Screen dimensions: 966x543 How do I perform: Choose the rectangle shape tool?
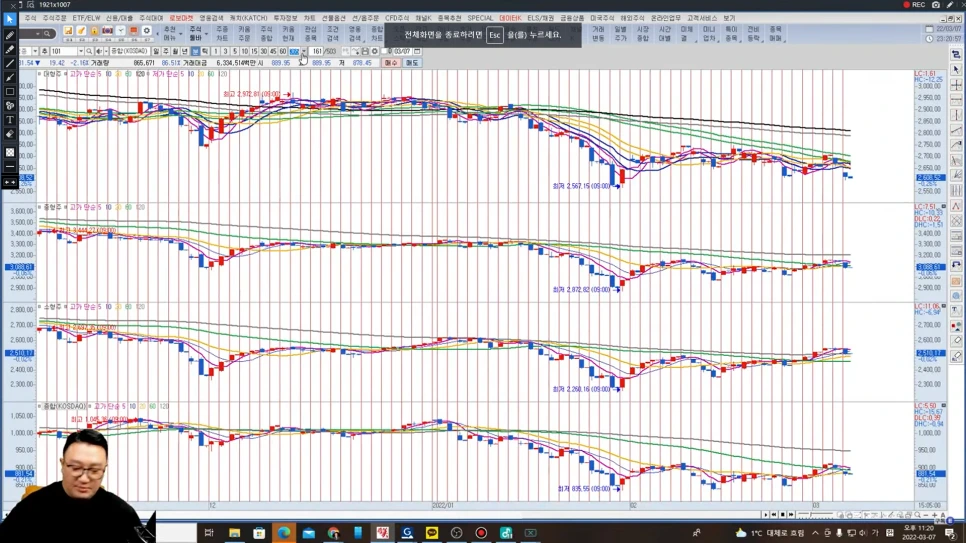tap(9, 92)
